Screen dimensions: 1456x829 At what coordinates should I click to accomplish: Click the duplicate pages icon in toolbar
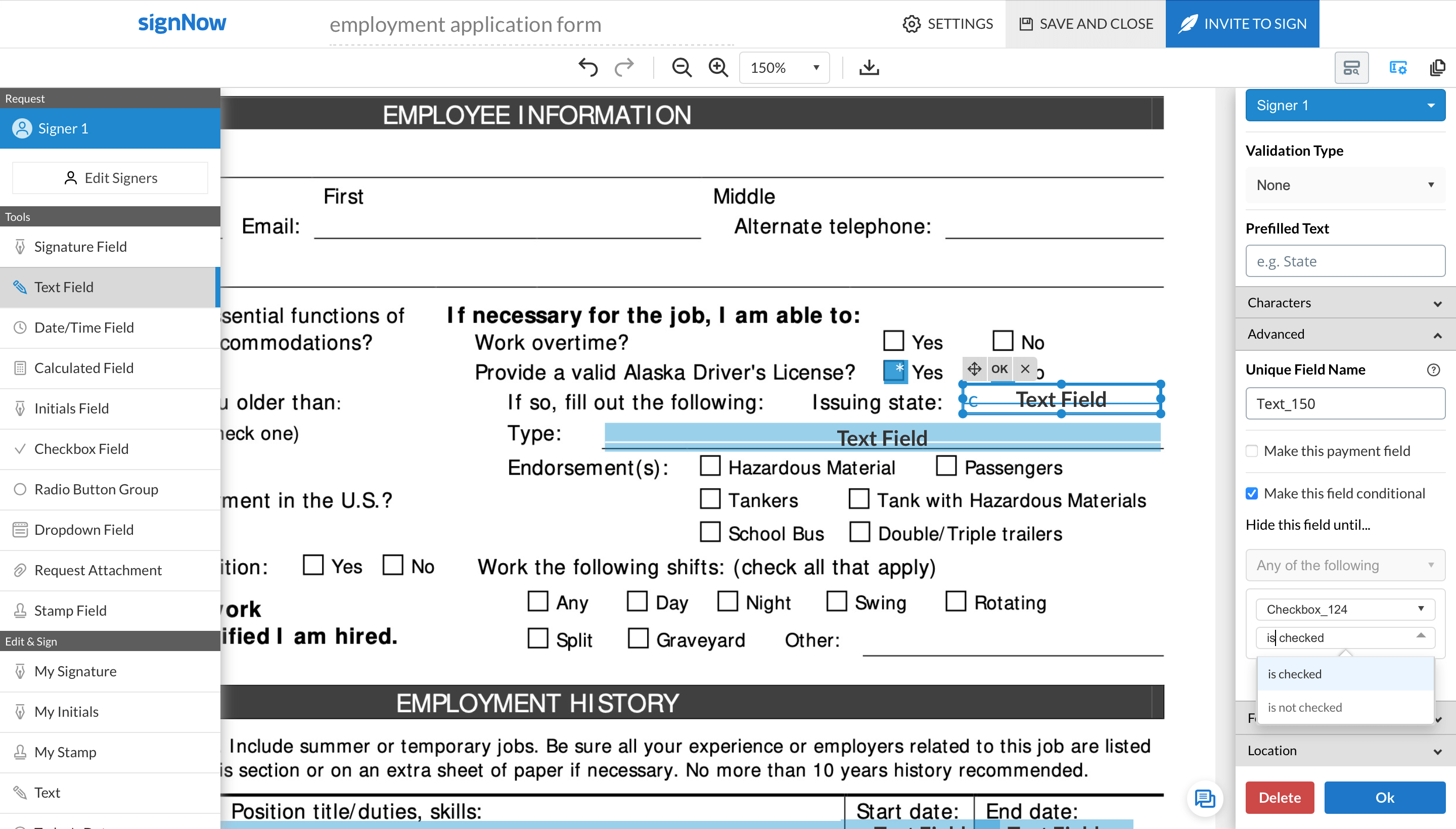point(1437,68)
